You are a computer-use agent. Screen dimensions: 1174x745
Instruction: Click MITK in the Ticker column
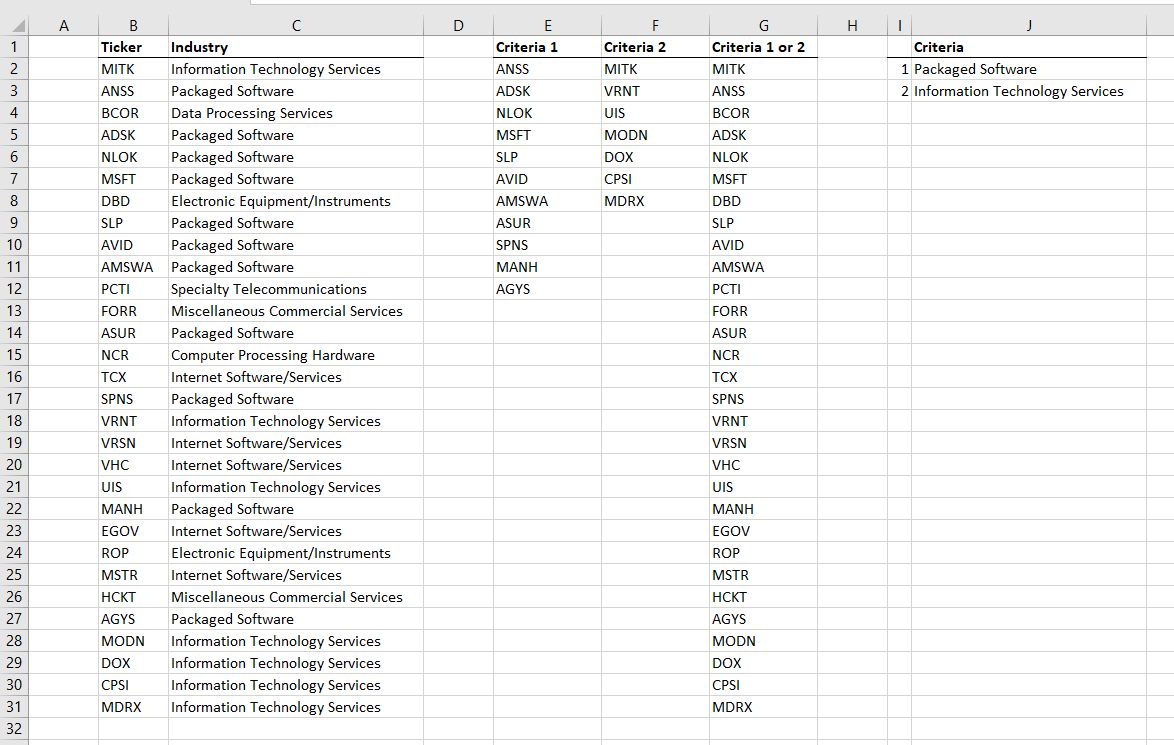[133, 69]
